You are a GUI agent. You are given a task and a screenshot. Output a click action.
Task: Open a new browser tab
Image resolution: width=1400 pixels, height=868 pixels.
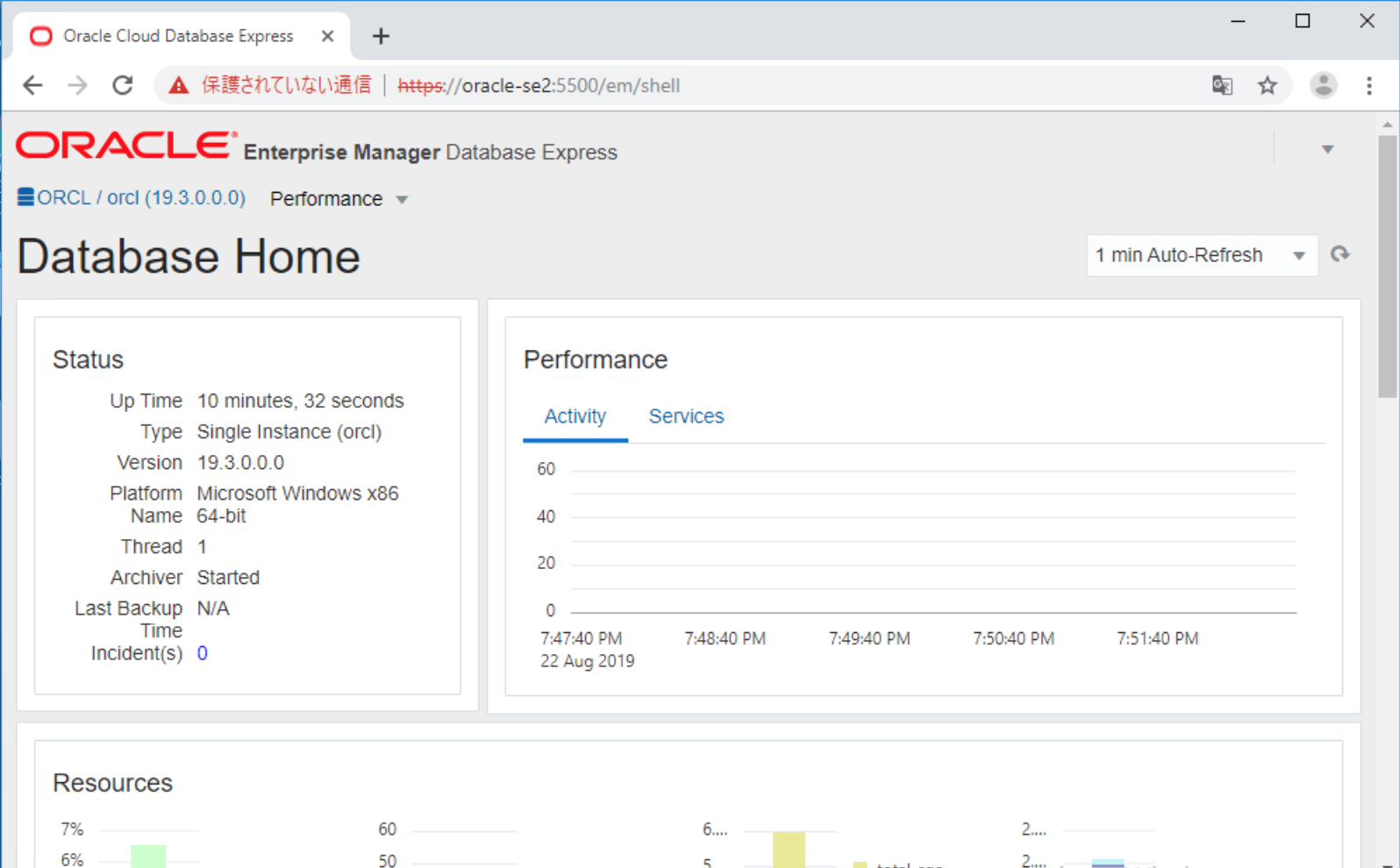point(381,36)
